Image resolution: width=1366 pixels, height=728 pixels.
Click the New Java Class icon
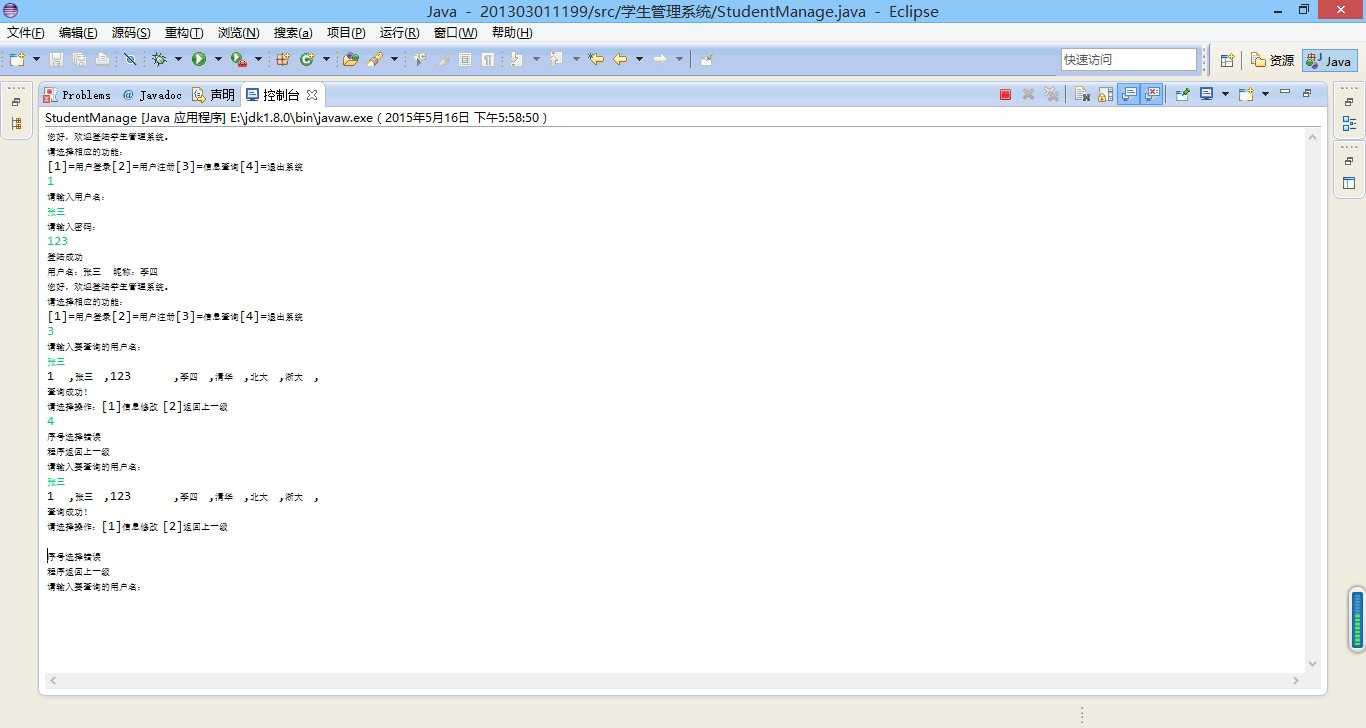(306, 60)
